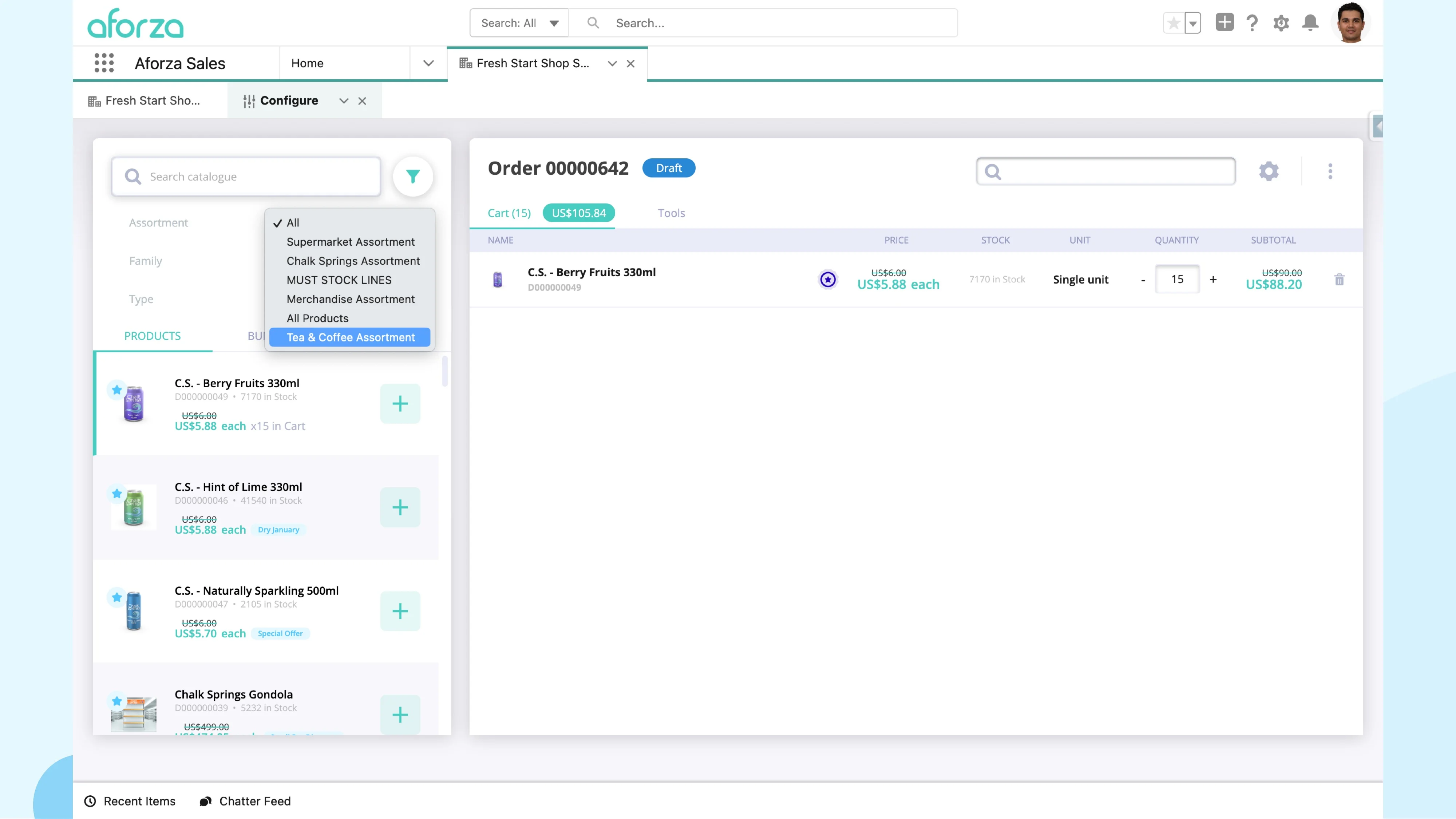Select the Home navigation tab
The height and width of the screenshot is (819, 1456).
pos(308,63)
